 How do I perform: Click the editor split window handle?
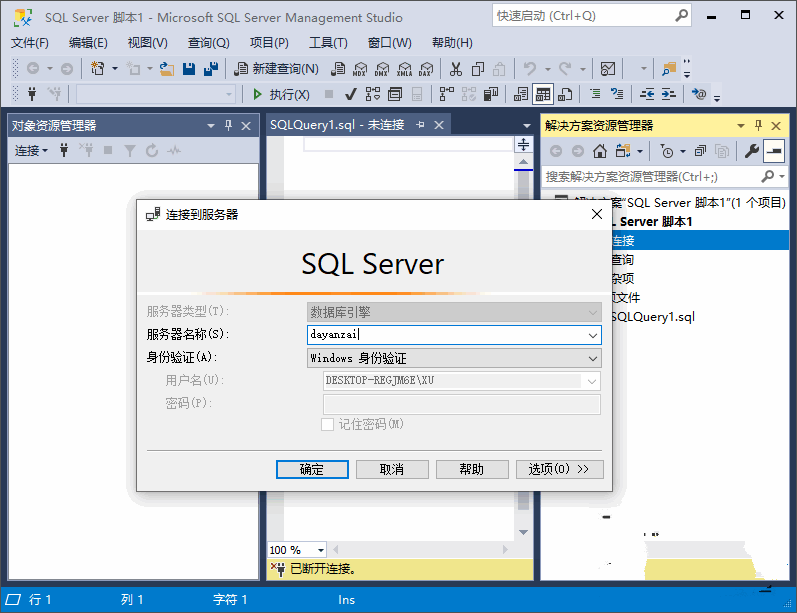523,145
